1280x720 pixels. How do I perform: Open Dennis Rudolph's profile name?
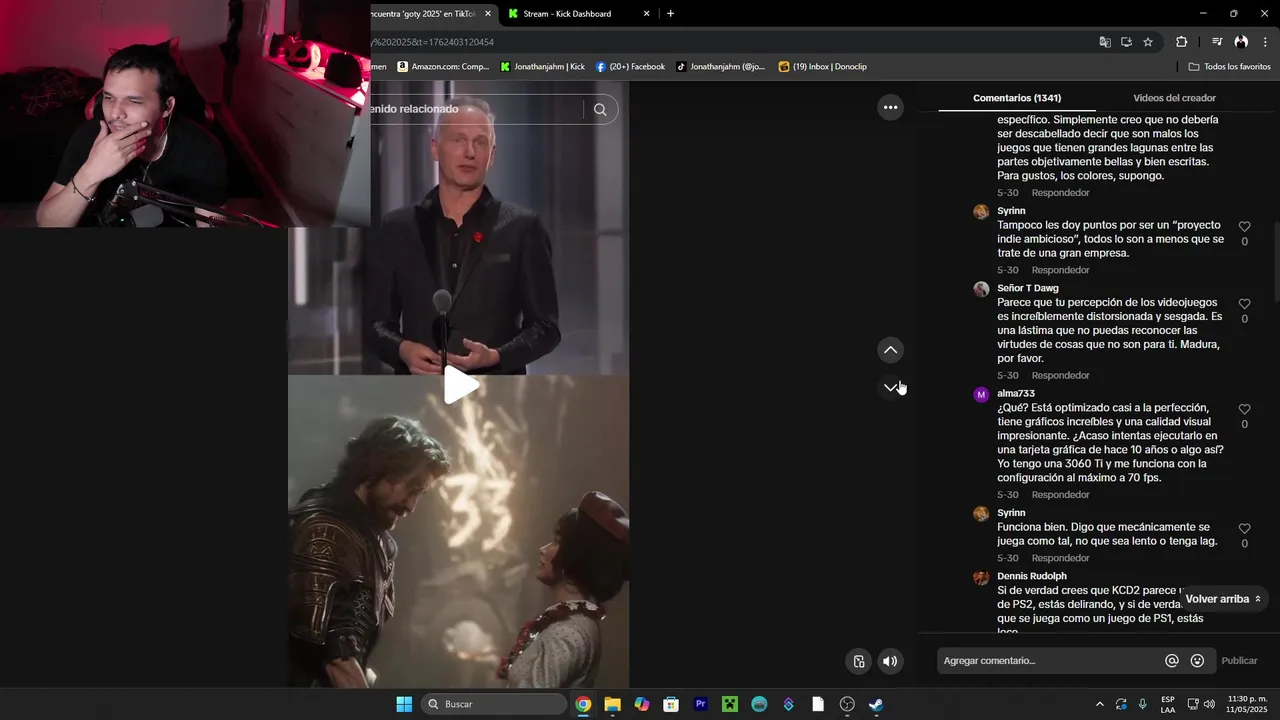tap(1032, 576)
